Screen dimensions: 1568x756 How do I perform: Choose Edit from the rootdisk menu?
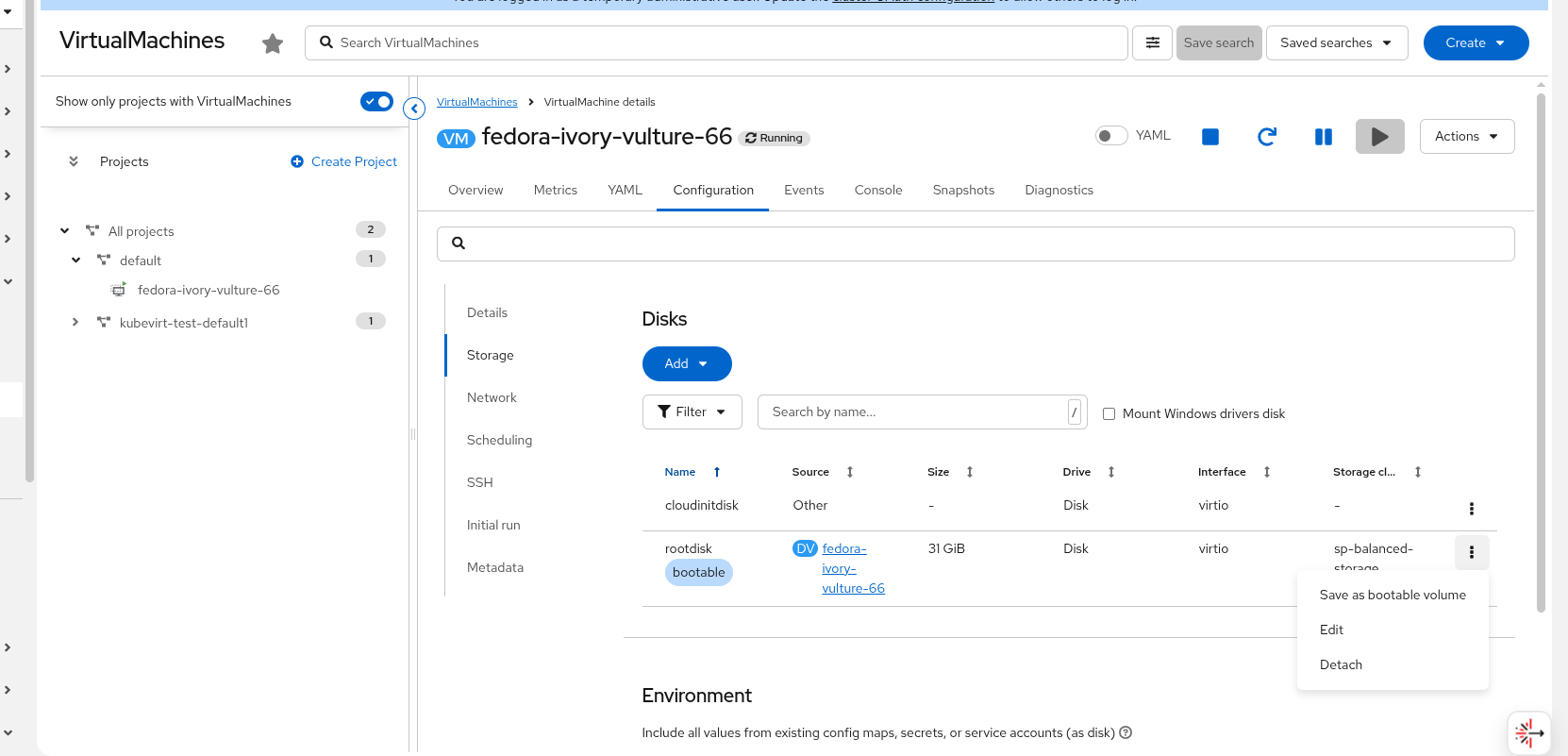[1393, 630]
